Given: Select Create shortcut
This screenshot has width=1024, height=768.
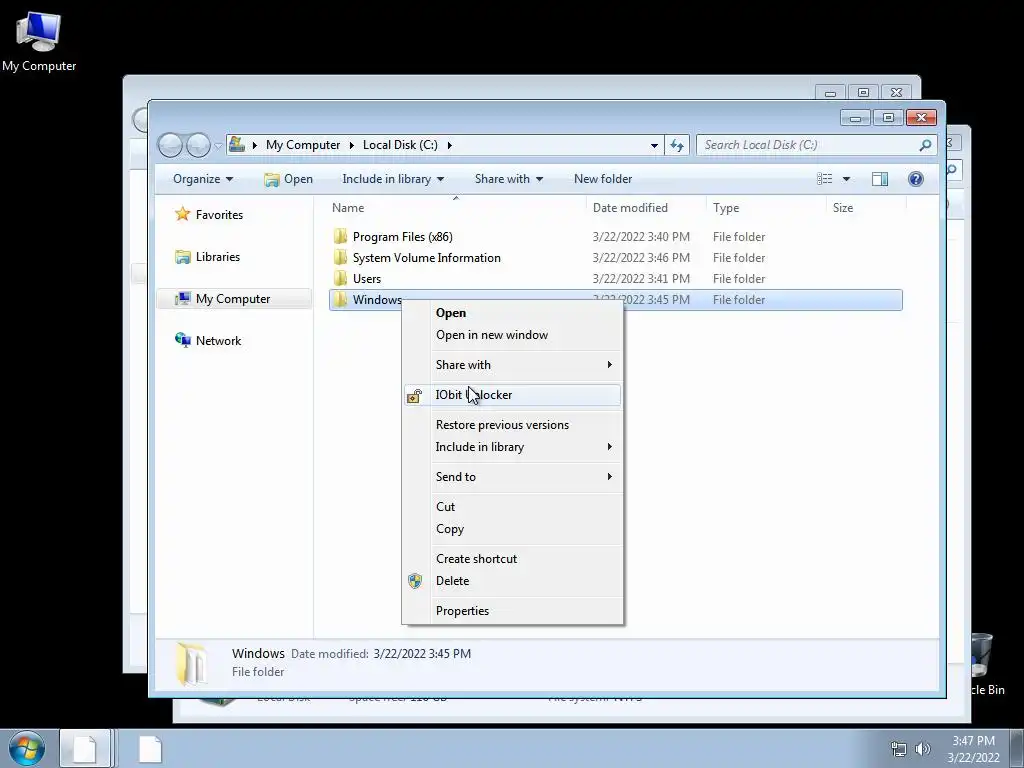Looking at the screenshot, I should (513, 559).
